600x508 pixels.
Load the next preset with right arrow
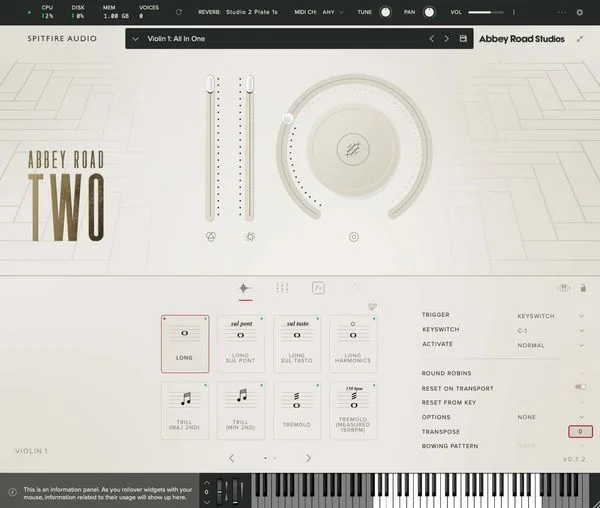[446, 39]
